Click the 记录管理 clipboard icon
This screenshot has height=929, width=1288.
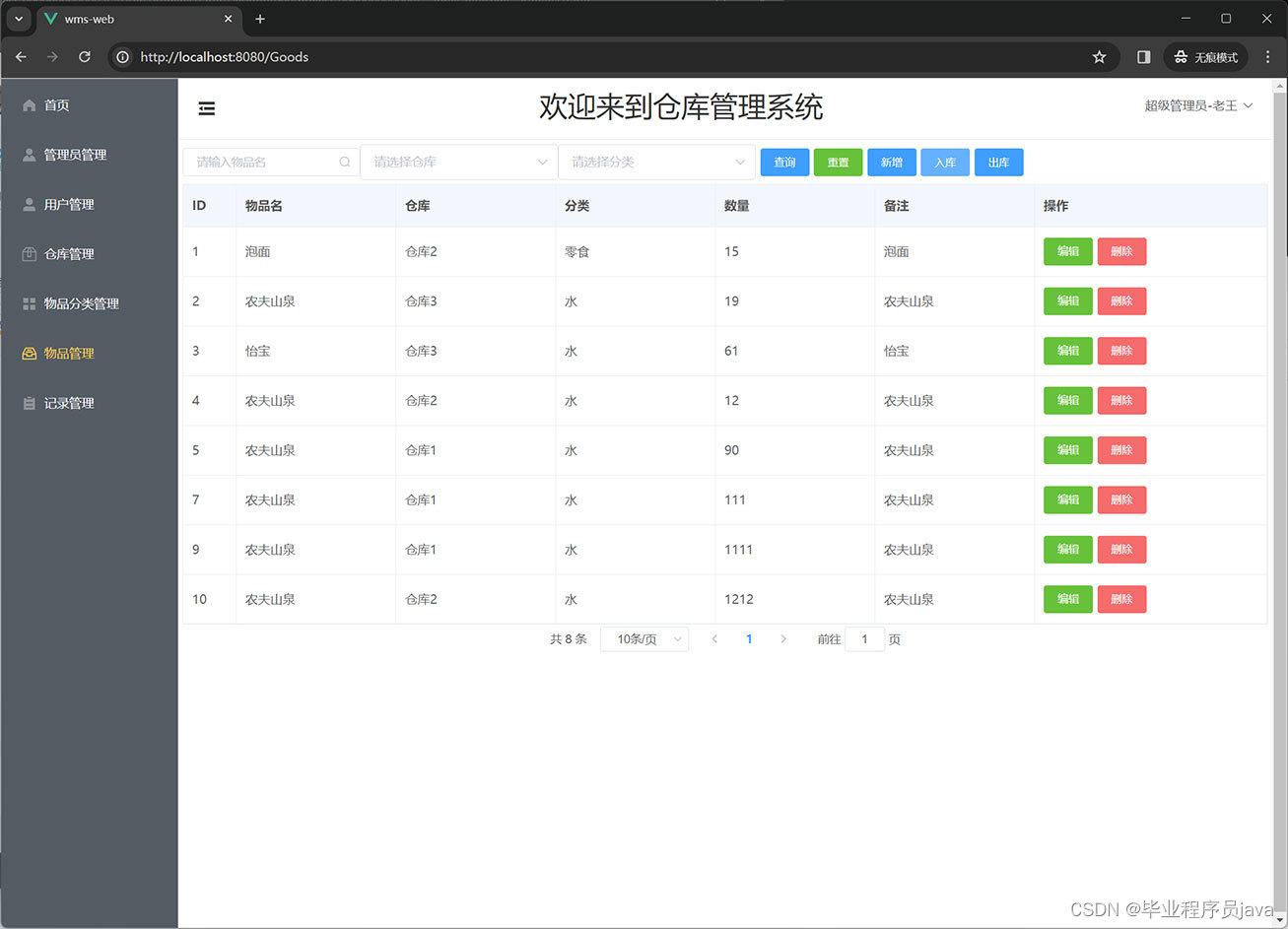(x=30, y=403)
